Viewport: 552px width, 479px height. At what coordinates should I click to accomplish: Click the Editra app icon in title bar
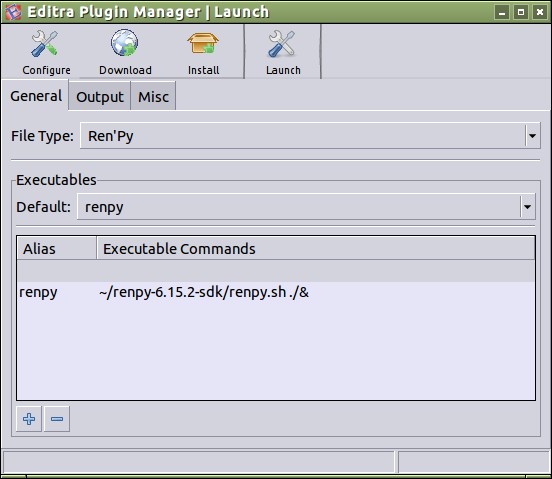pyautogui.click(x=13, y=12)
